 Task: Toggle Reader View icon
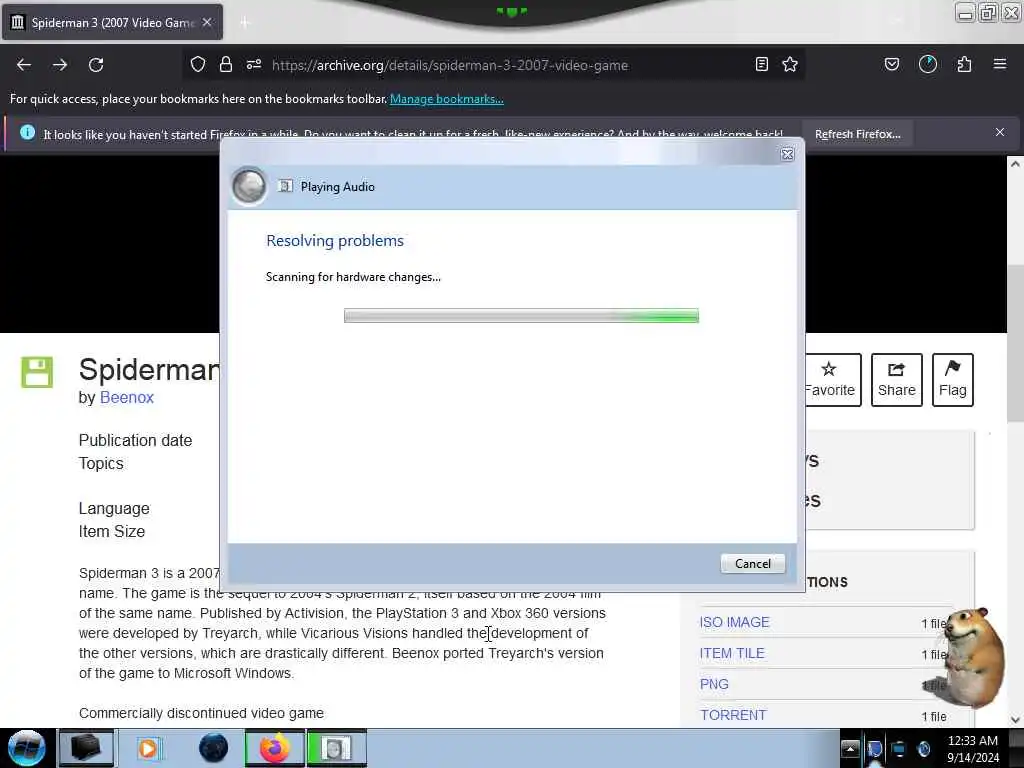click(x=761, y=64)
